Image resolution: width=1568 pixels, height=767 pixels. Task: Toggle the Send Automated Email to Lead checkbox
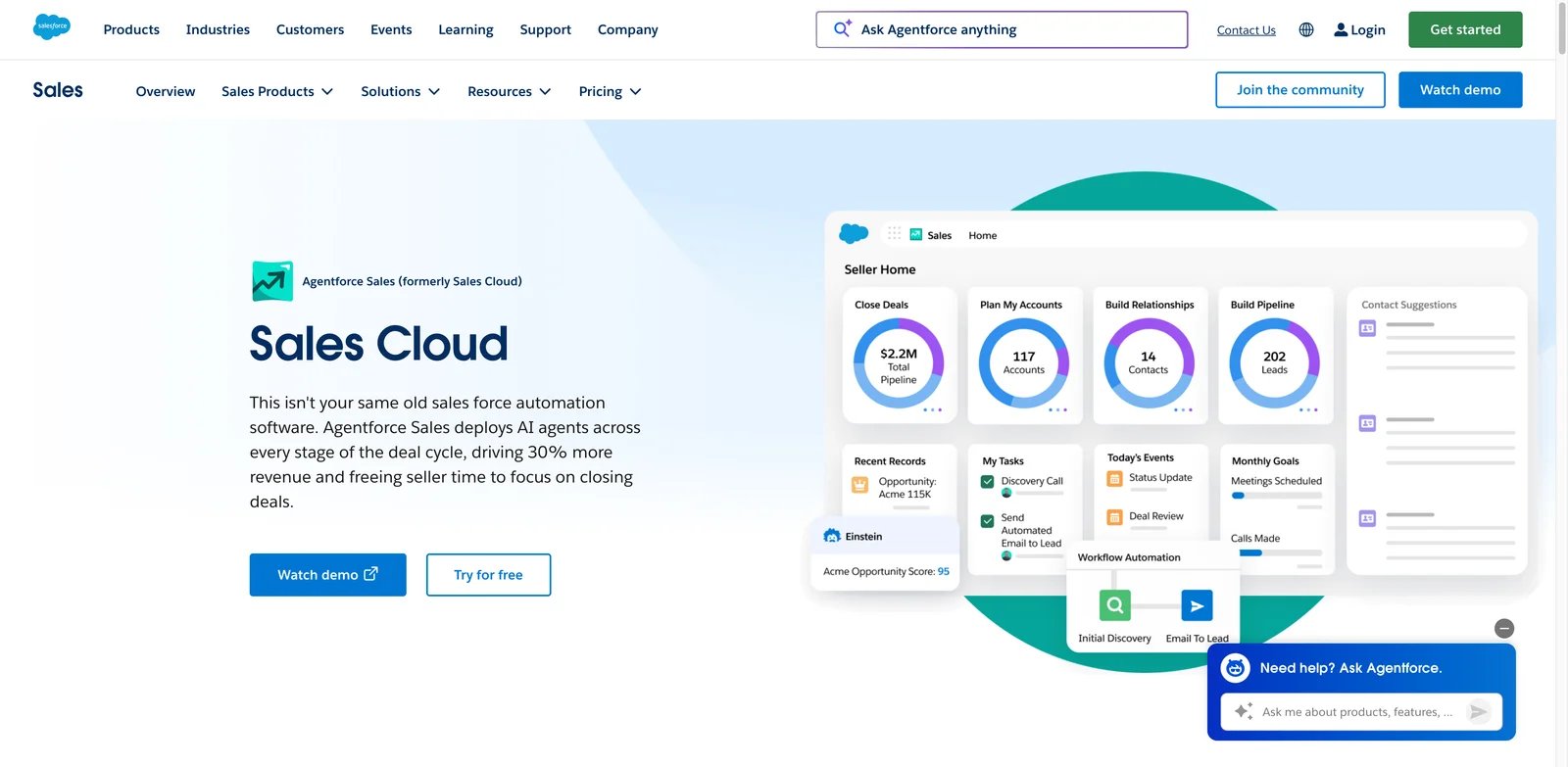pyautogui.click(x=988, y=521)
